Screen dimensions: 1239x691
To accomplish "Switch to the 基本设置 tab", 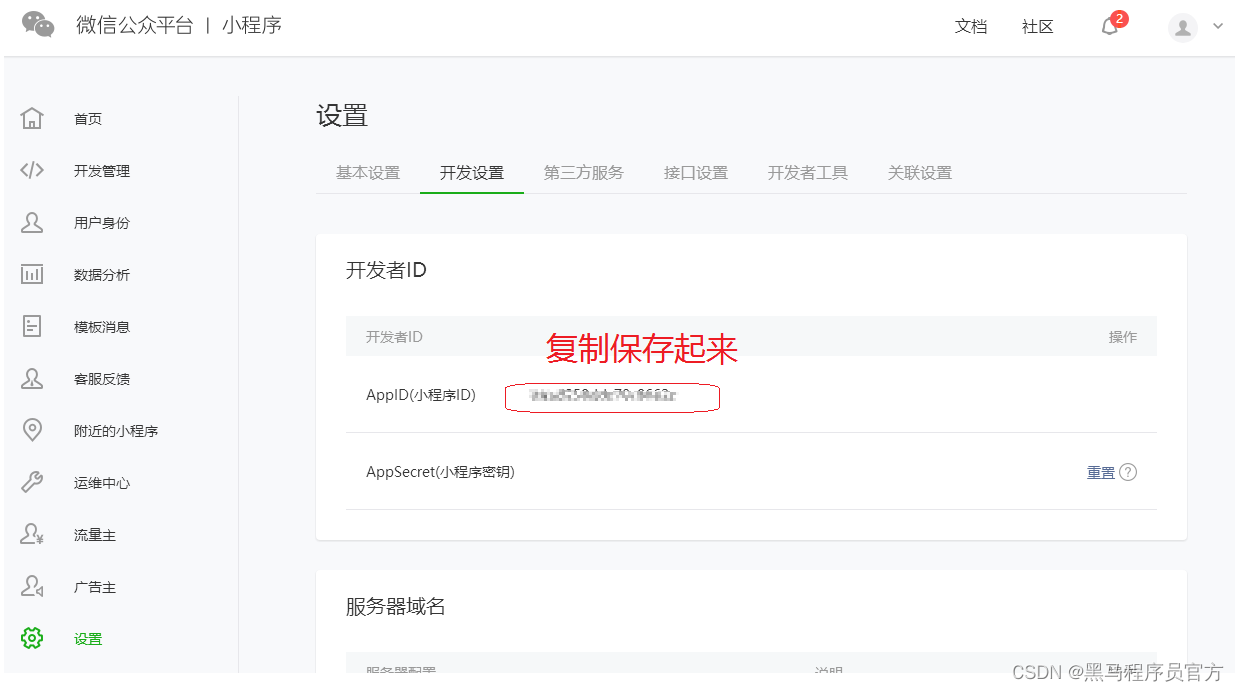I will [x=368, y=173].
